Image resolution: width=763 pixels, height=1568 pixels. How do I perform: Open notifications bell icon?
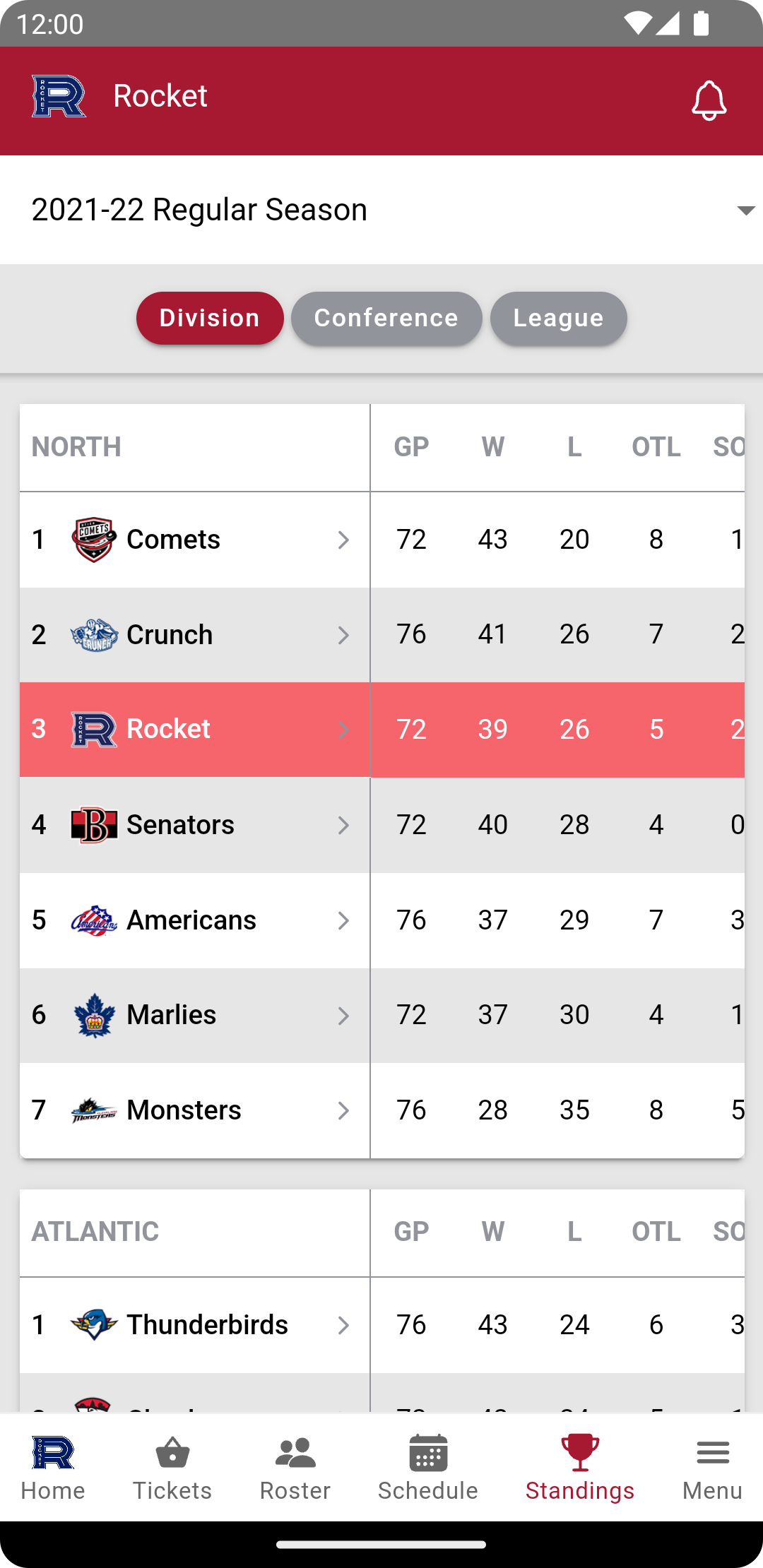(709, 101)
